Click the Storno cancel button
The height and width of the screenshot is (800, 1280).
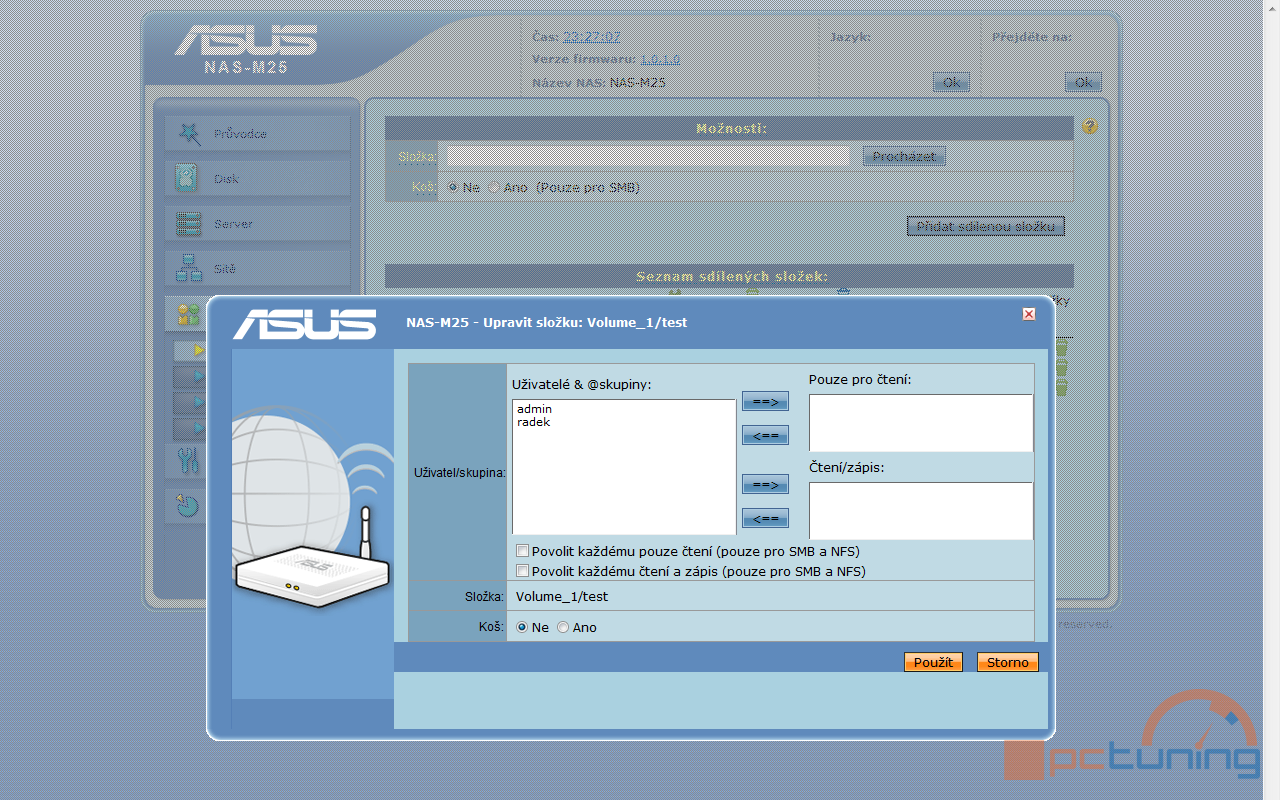coord(1008,662)
